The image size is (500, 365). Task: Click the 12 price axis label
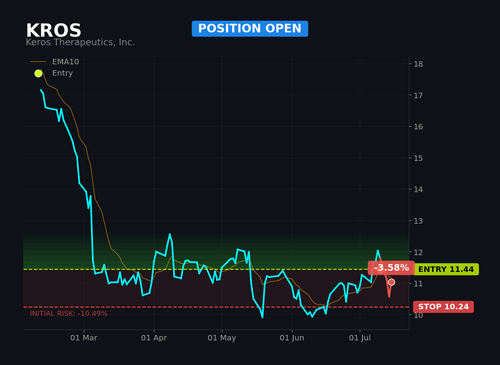(x=418, y=252)
